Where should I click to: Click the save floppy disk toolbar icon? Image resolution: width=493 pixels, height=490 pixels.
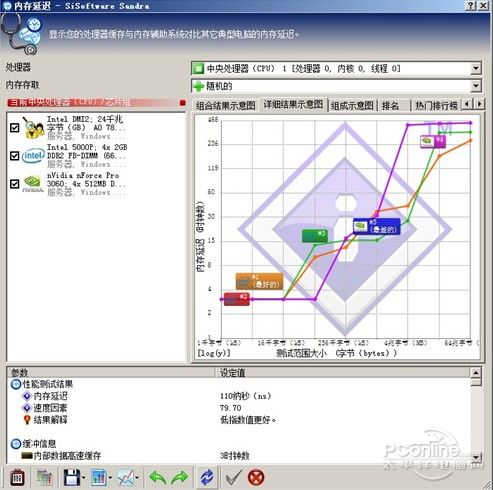coord(71,478)
